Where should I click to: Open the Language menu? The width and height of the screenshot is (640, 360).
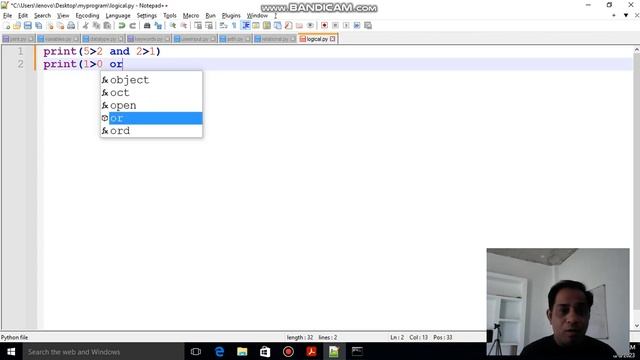(x=118, y=16)
